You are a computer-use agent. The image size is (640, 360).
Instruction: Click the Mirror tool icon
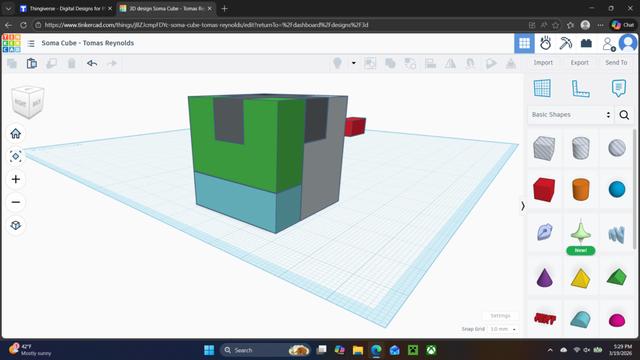(x=450, y=63)
